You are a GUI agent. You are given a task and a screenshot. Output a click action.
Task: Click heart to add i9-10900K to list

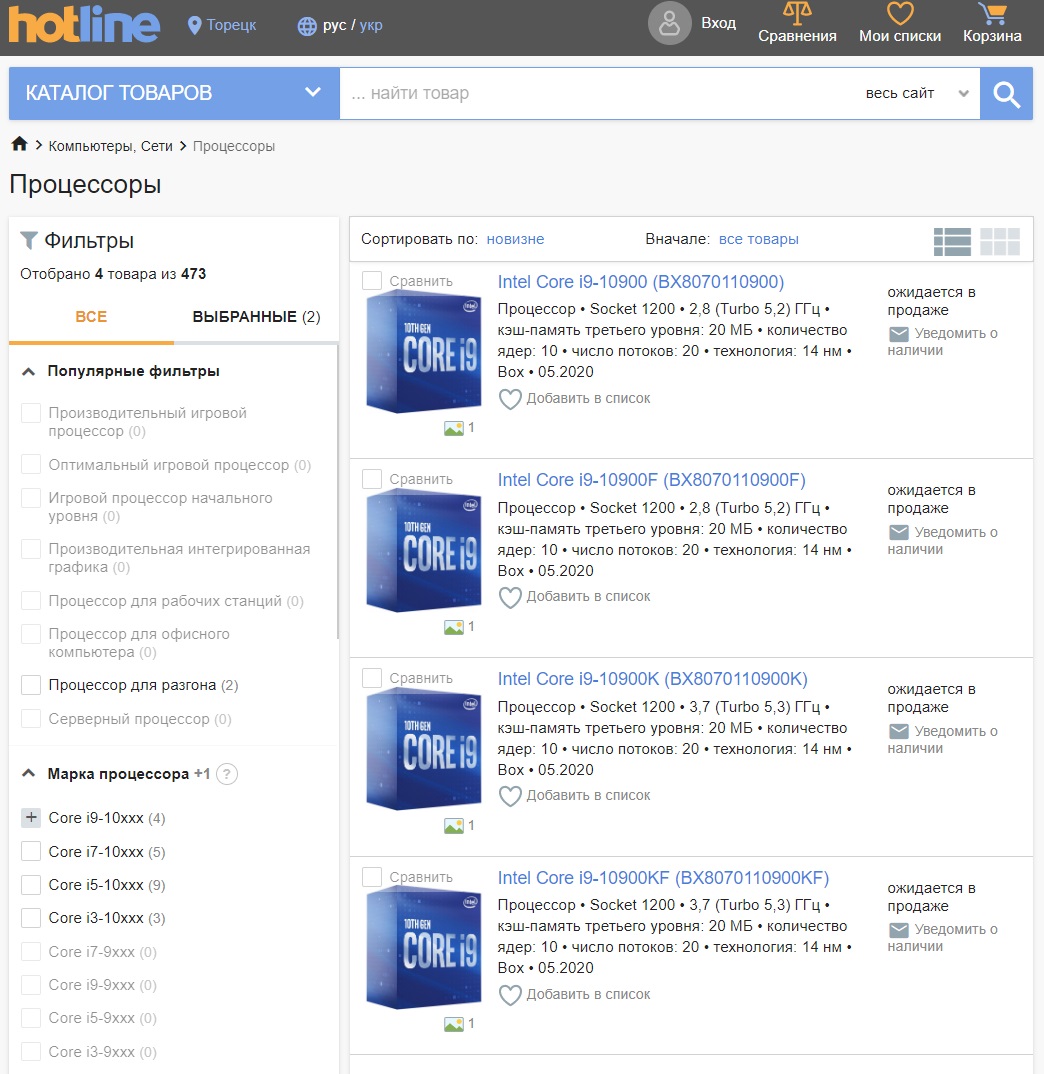point(510,797)
